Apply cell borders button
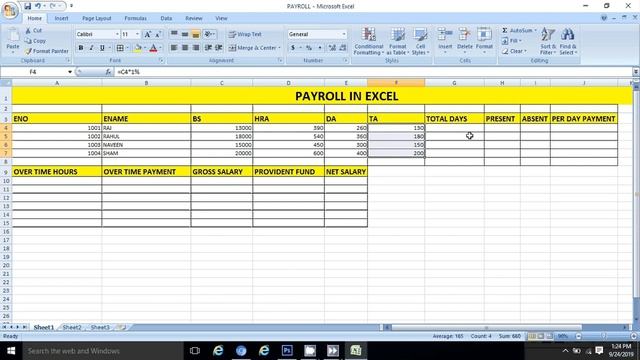The image size is (640, 360). (120, 48)
